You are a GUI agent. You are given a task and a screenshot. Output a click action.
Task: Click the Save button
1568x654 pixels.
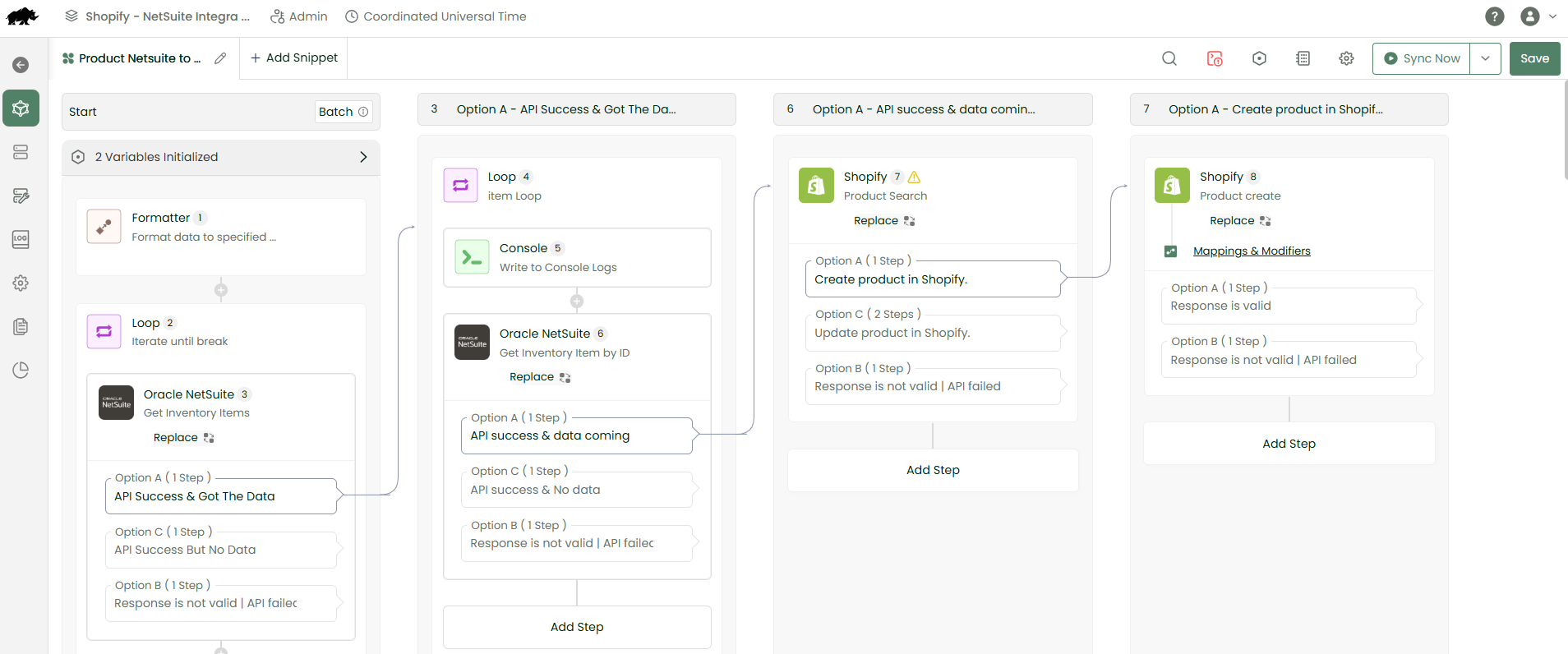(1534, 58)
